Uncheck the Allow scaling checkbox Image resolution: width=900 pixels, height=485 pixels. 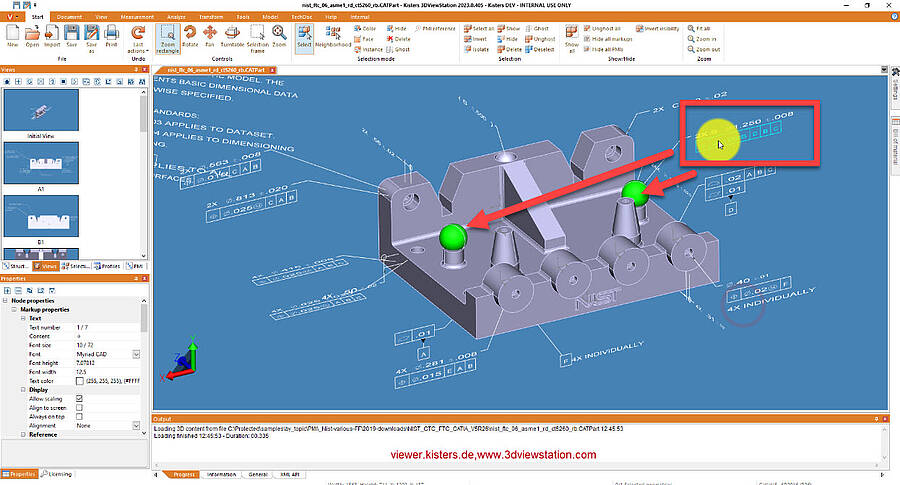click(x=79, y=398)
